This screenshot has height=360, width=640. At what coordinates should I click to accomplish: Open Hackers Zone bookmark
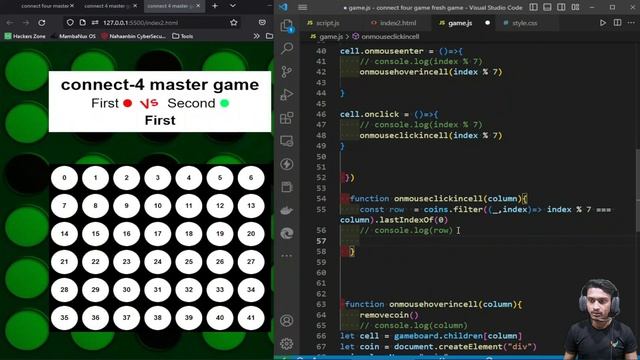(x=25, y=36)
